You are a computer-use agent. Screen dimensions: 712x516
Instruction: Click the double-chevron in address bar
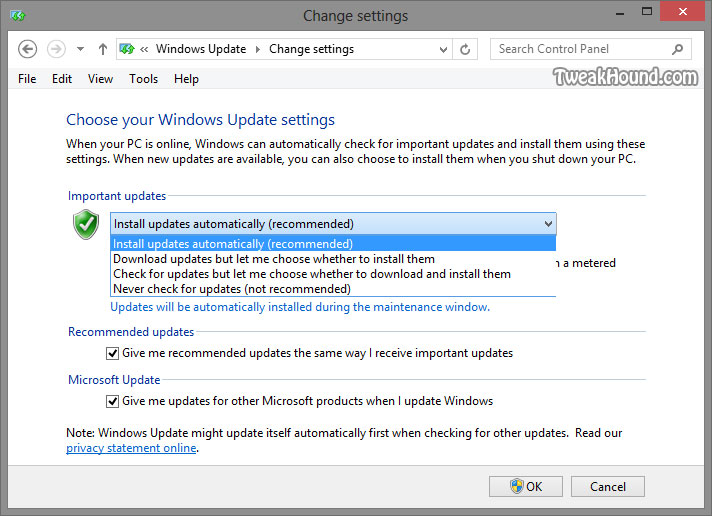tap(144, 49)
